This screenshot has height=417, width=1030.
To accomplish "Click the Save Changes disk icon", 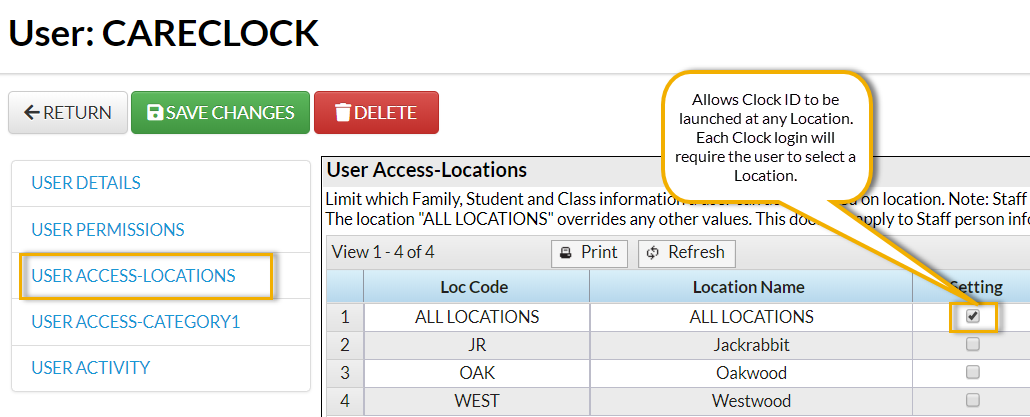I will (155, 113).
